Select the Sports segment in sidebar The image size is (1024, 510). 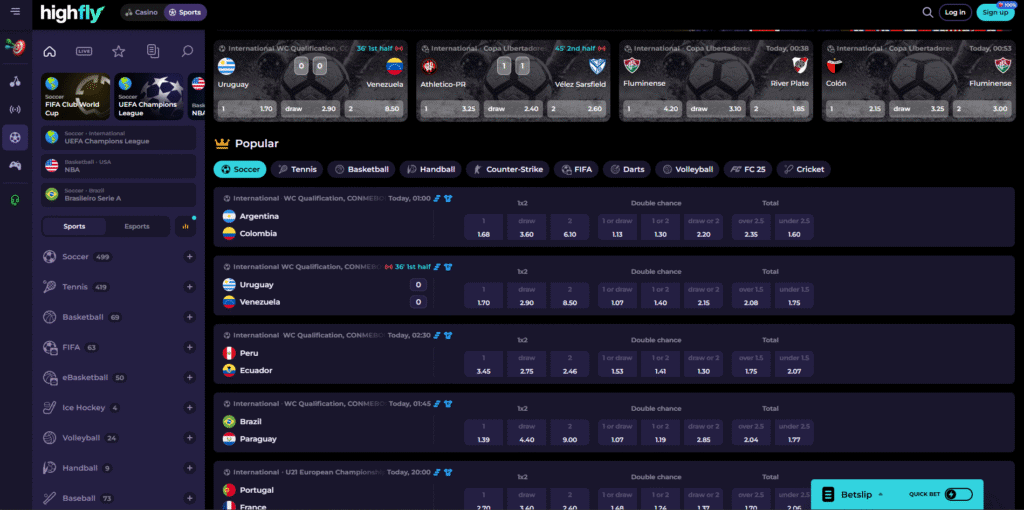pos(74,227)
